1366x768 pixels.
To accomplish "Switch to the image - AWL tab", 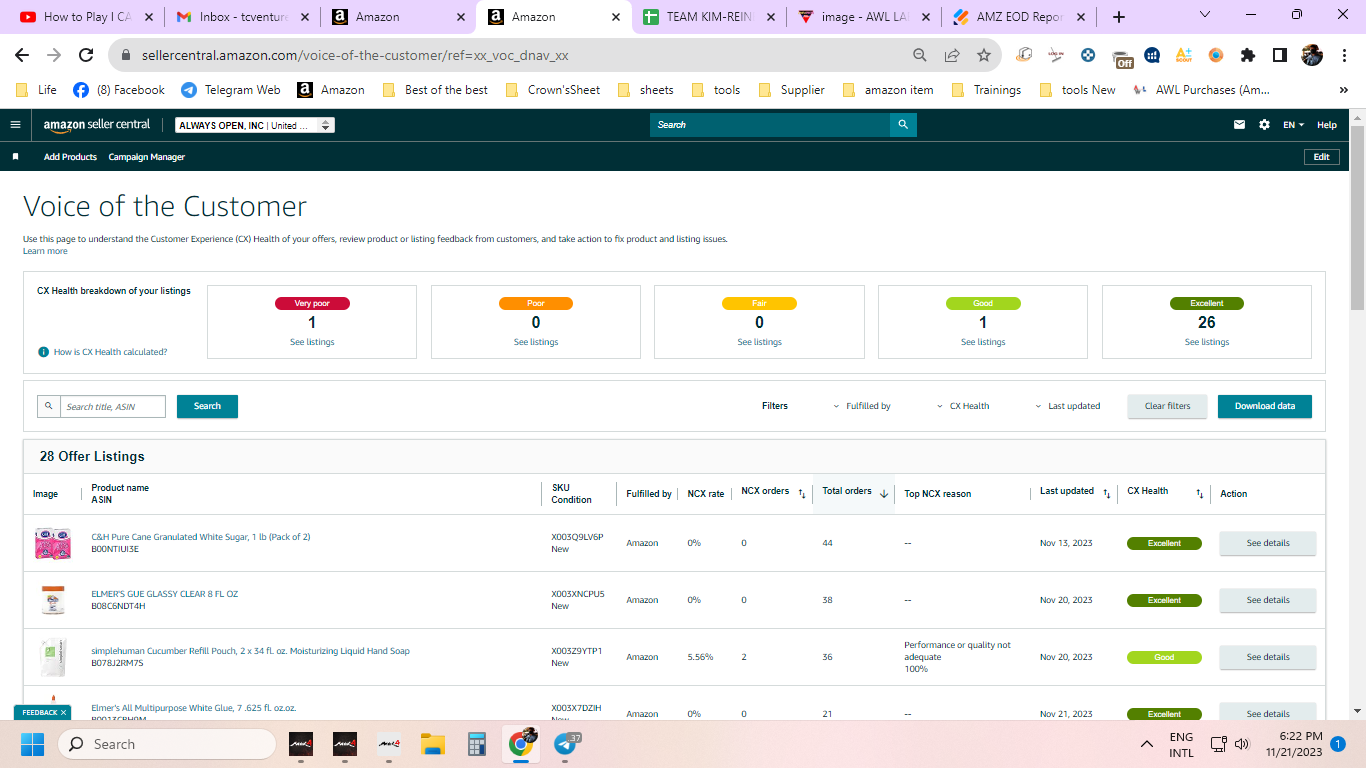I will pos(866,17).
